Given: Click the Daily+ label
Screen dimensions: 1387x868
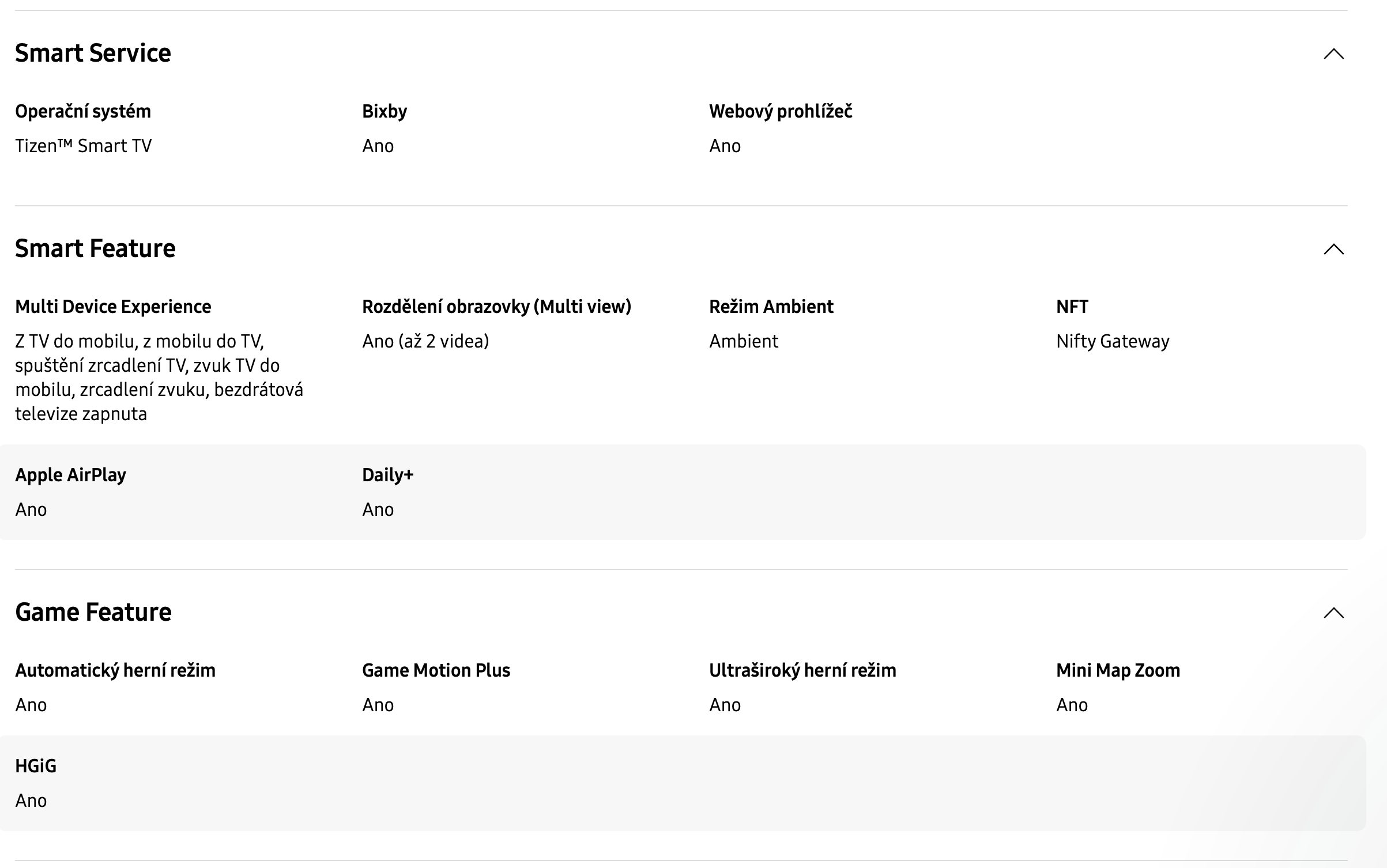Looking at the screenshot, I should click(387, 475).
